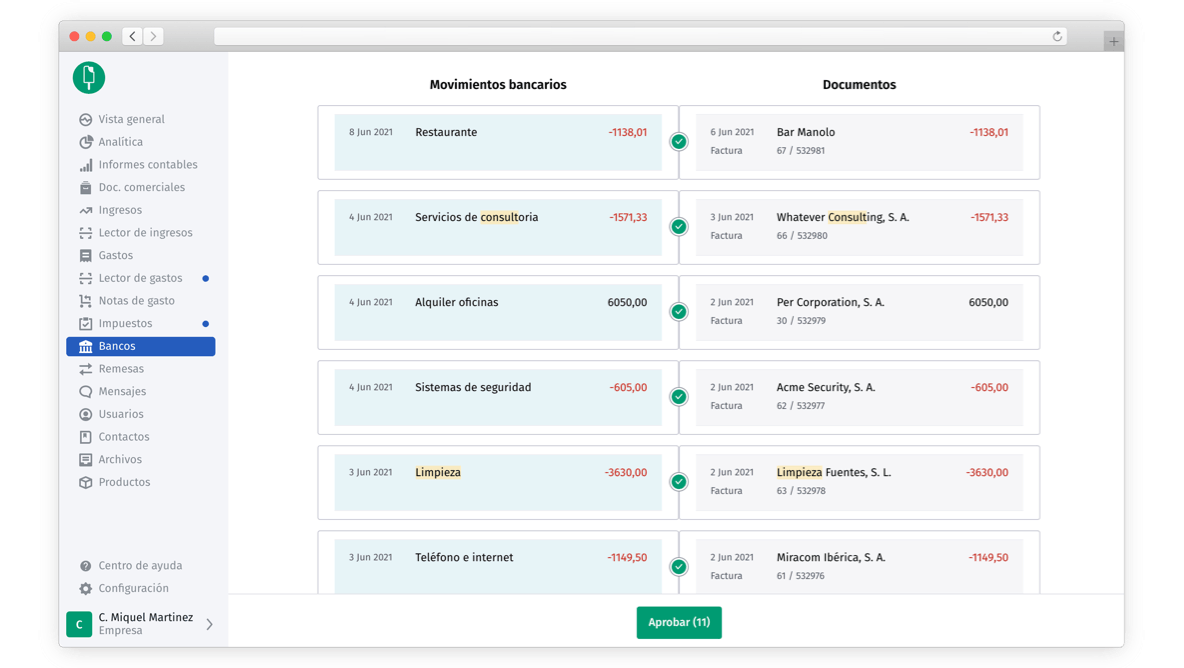Go back with browser back arrow
This screenshot has width=1184, height=668.
pos(133,37)
